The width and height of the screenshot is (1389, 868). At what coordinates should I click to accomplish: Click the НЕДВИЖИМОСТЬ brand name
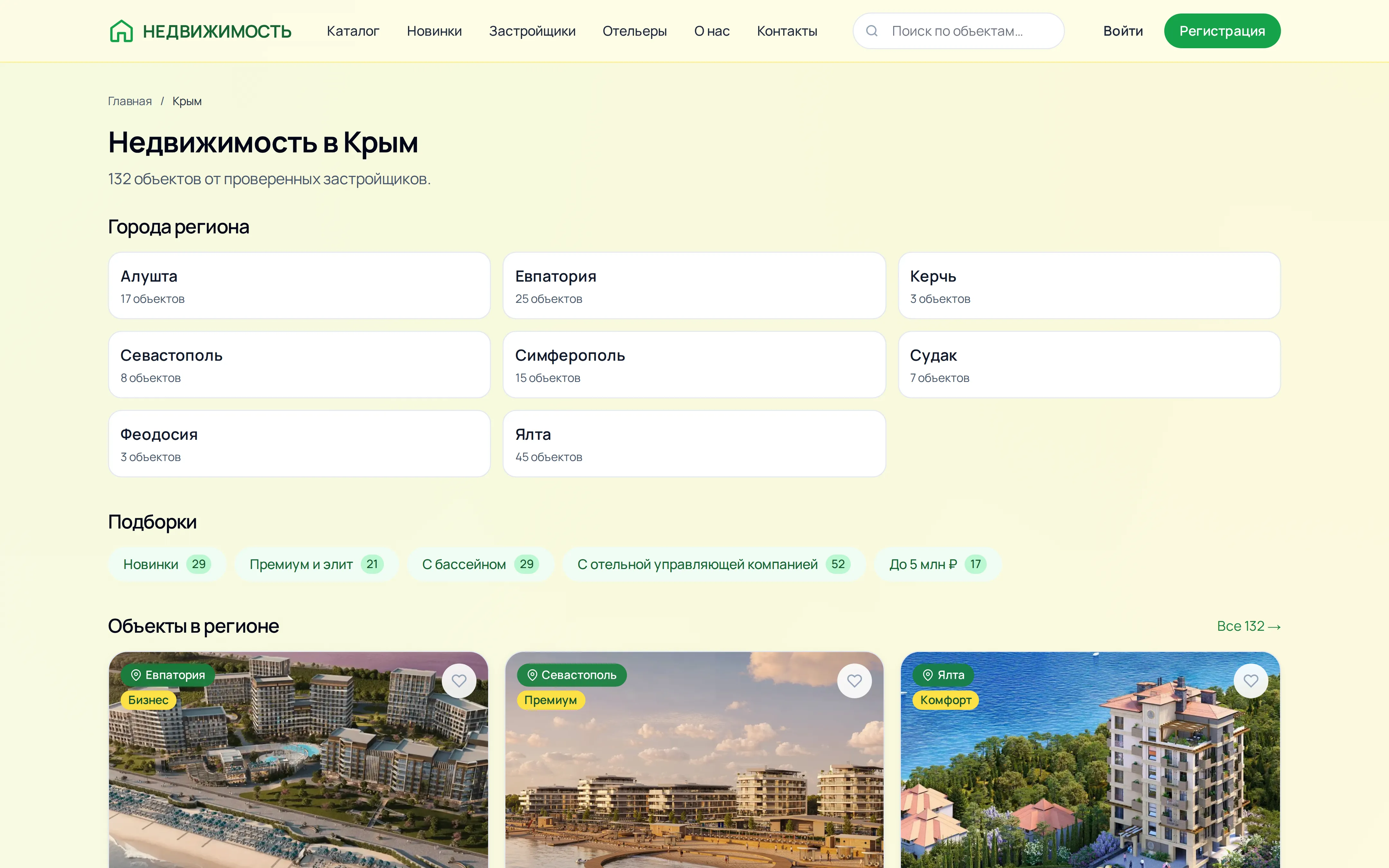(217, 32)
